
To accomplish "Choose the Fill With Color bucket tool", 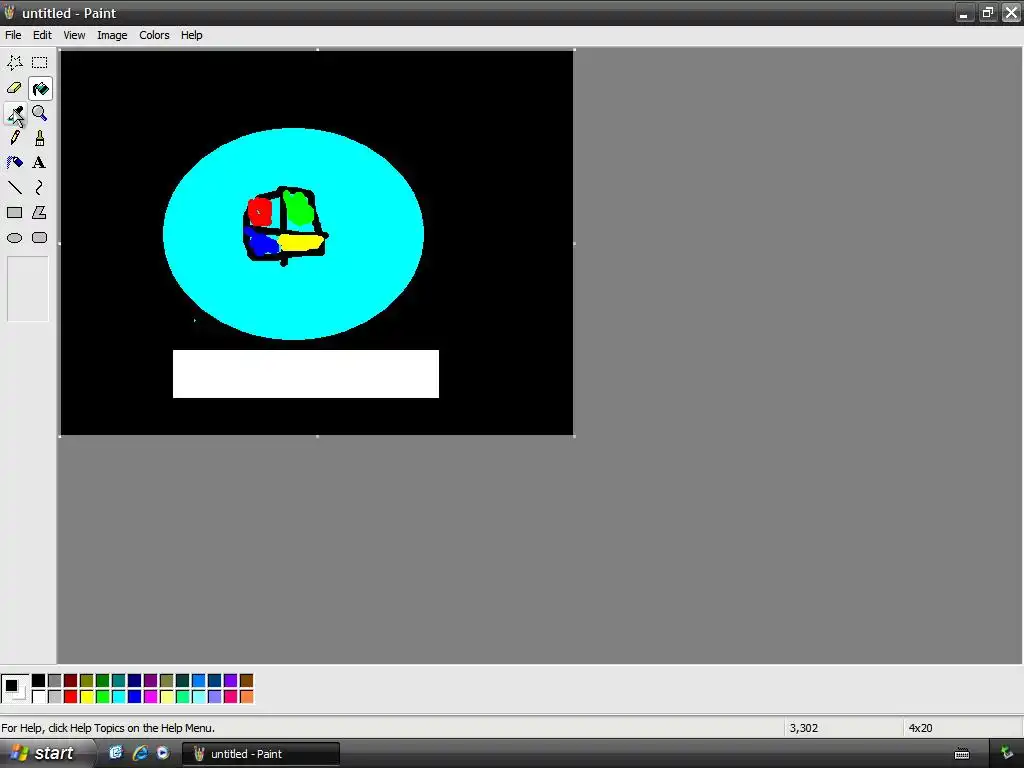I will [x=40, y=88].
